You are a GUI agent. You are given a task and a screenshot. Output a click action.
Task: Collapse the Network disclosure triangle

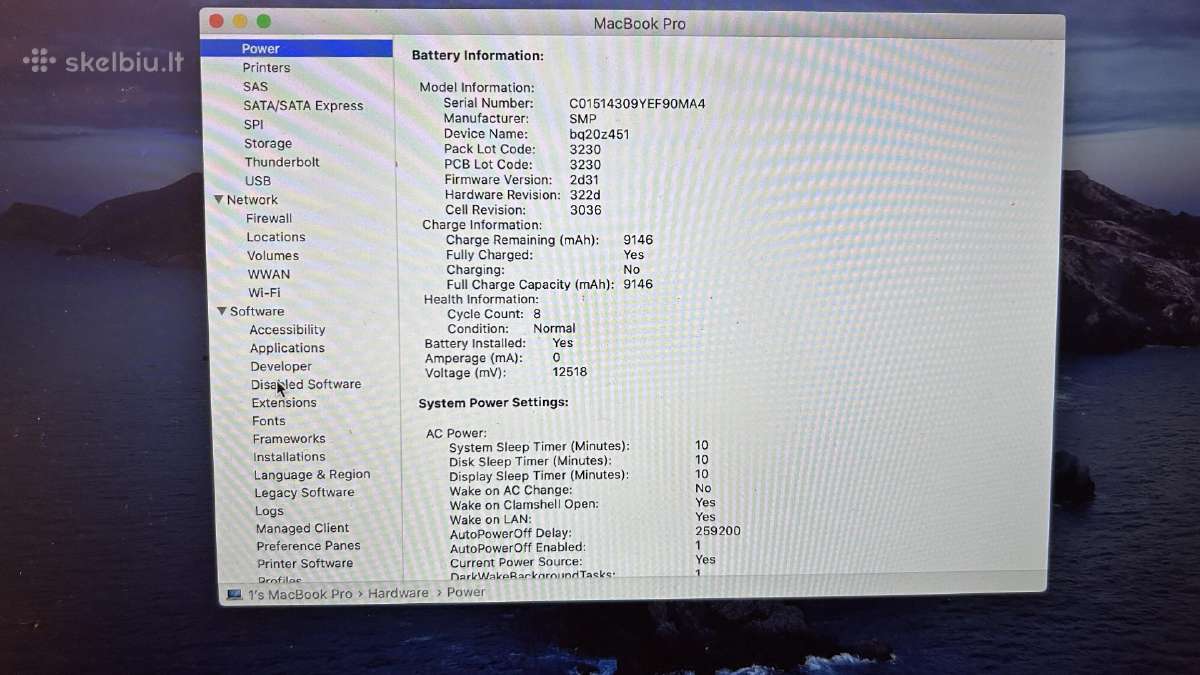tap(219, 200)
